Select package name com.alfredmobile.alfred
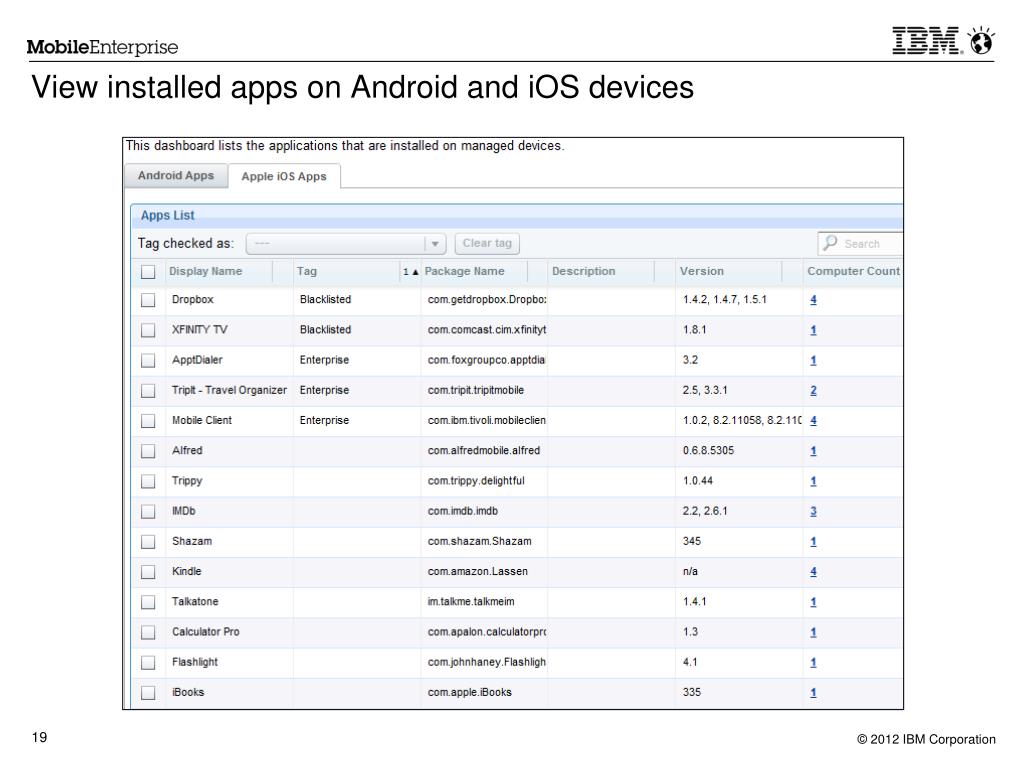This screenshot has height=768, width=1024. click(x=484, y=451)
